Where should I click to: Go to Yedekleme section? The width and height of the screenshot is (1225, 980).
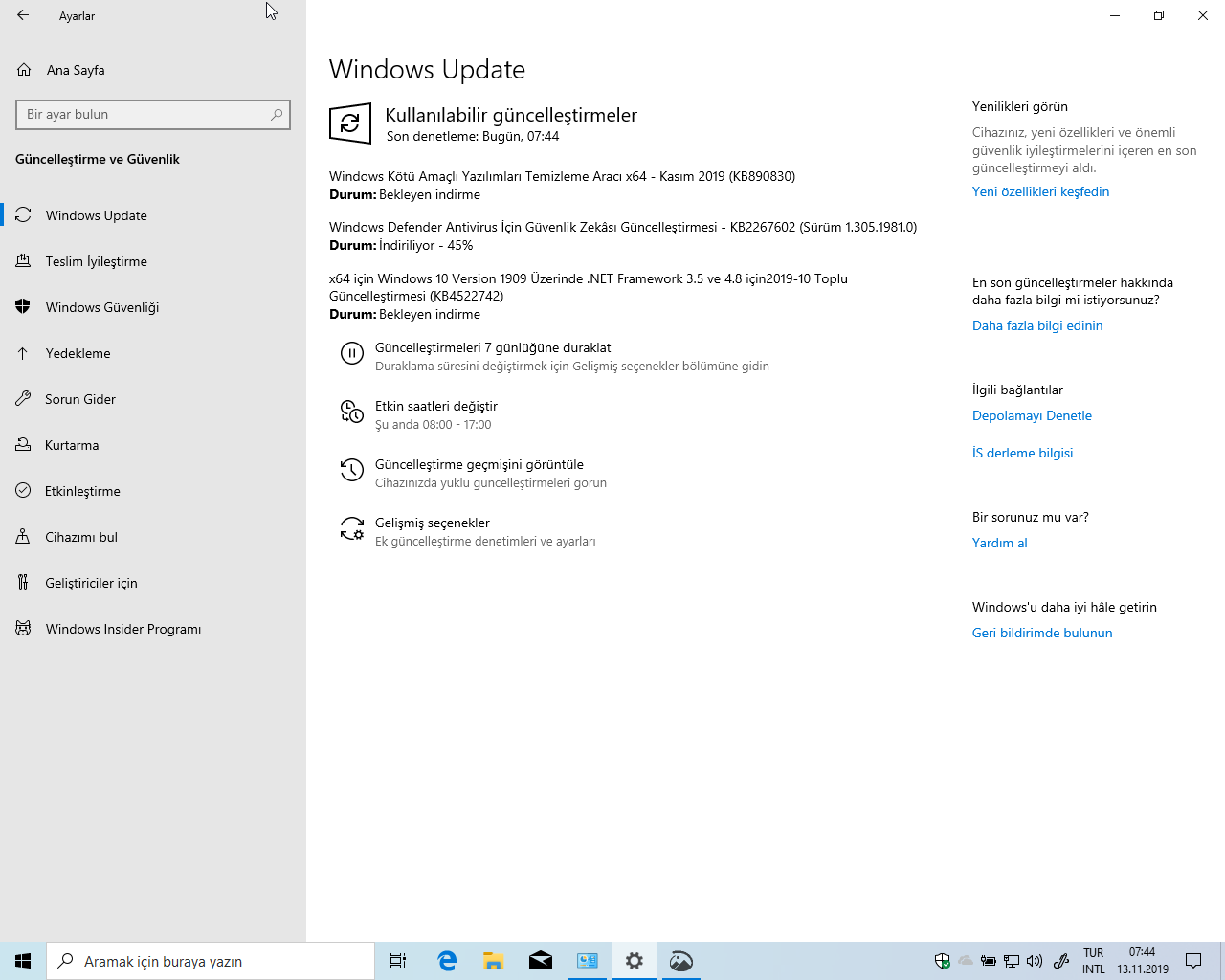(x=153, y=353)
